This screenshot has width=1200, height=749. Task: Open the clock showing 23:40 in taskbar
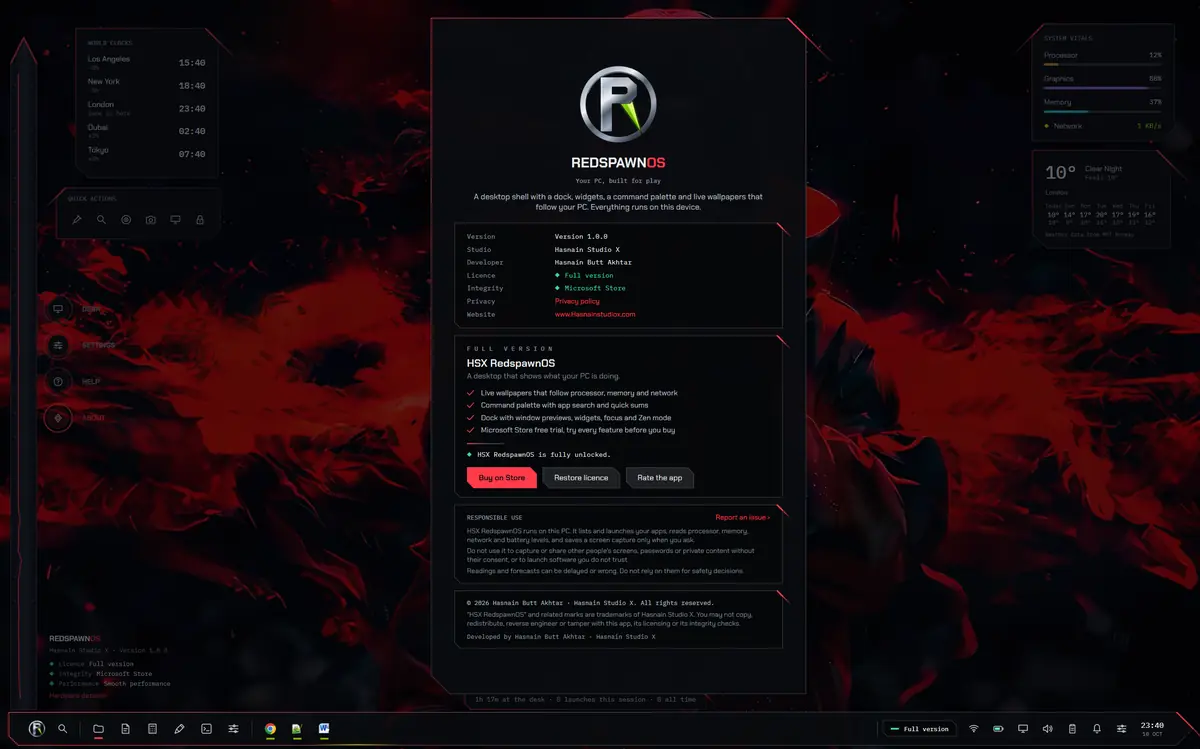1152,729
